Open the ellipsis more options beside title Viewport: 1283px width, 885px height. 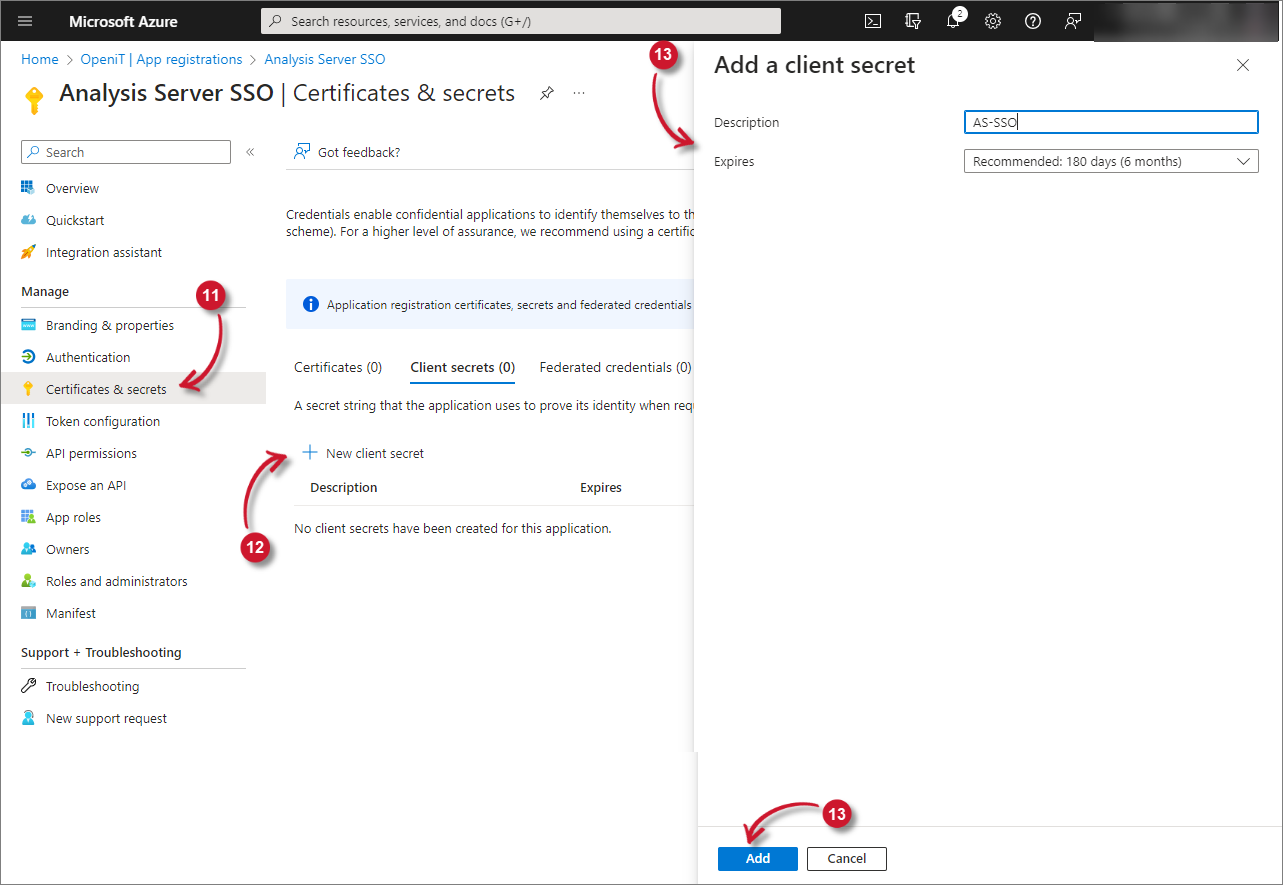(579, 93)
